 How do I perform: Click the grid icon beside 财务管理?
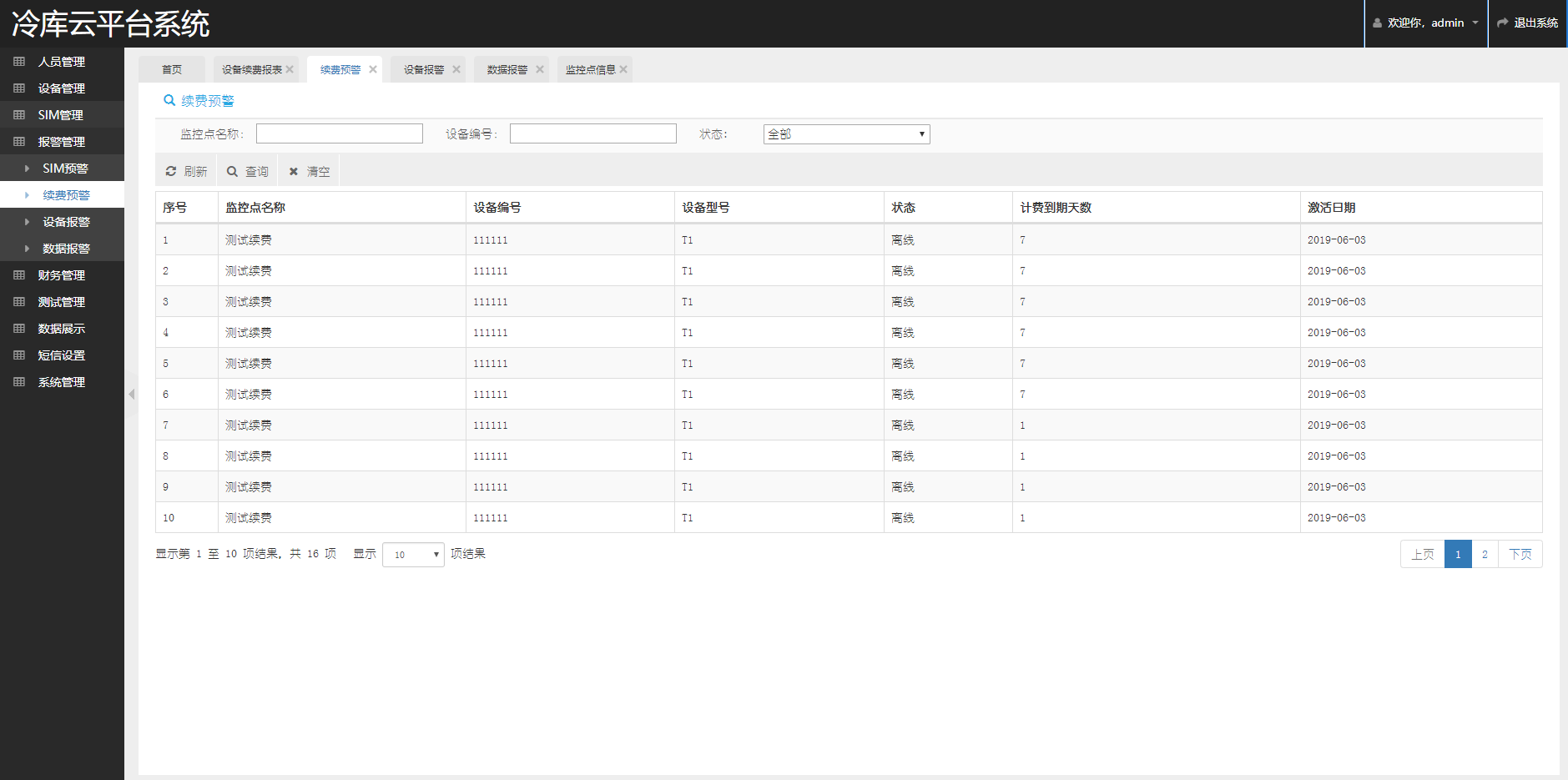[x=19, y=275]
